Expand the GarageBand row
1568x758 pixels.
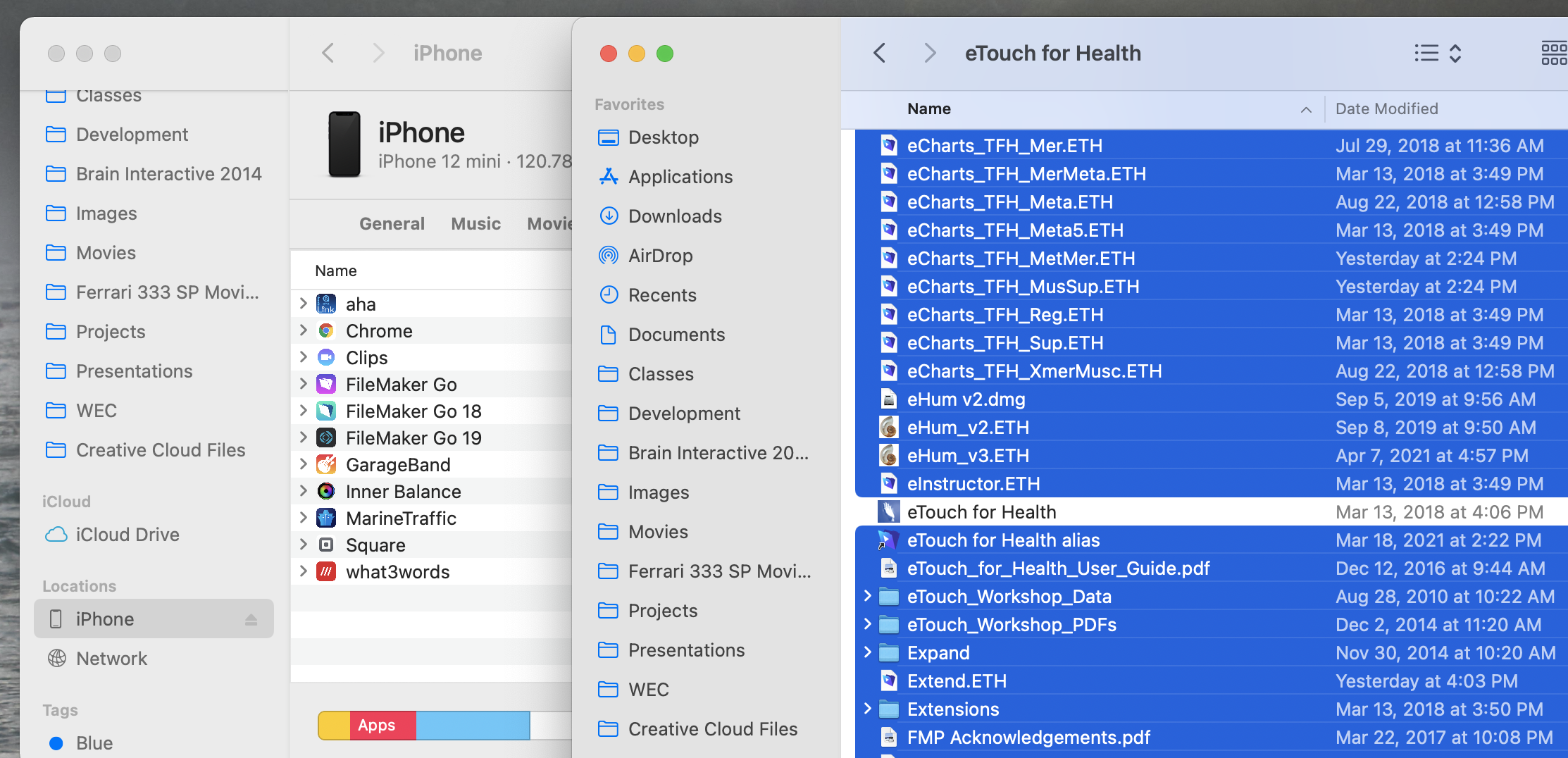coord(304,464)
